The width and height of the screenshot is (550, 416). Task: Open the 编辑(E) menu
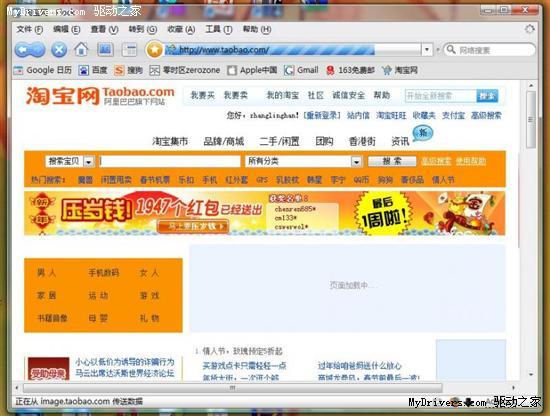67,29
